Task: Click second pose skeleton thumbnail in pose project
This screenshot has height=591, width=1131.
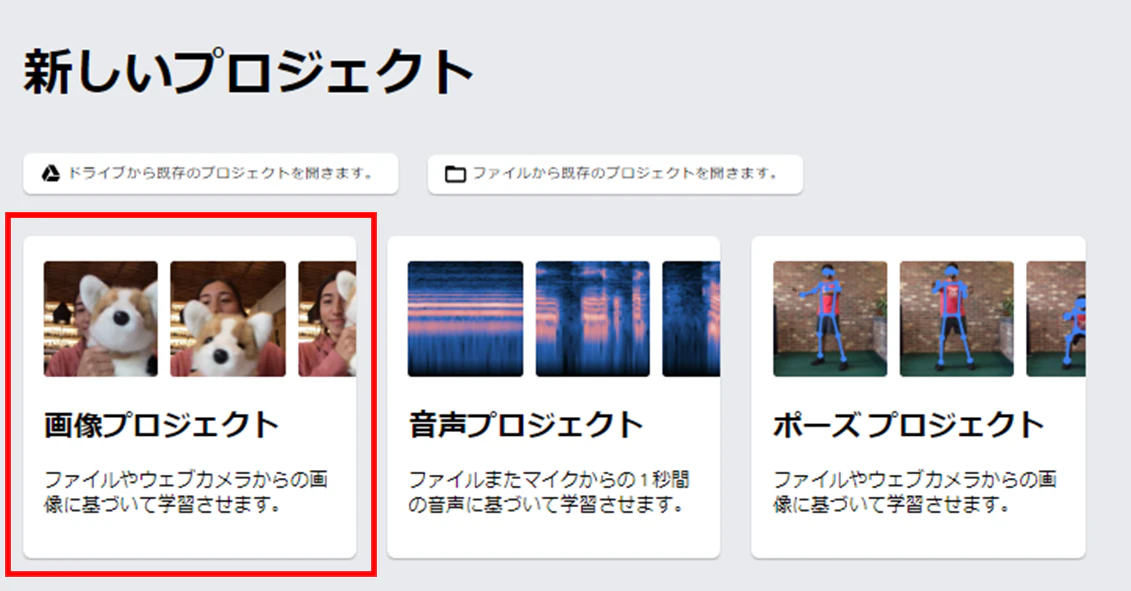Action: click(956, 319)
